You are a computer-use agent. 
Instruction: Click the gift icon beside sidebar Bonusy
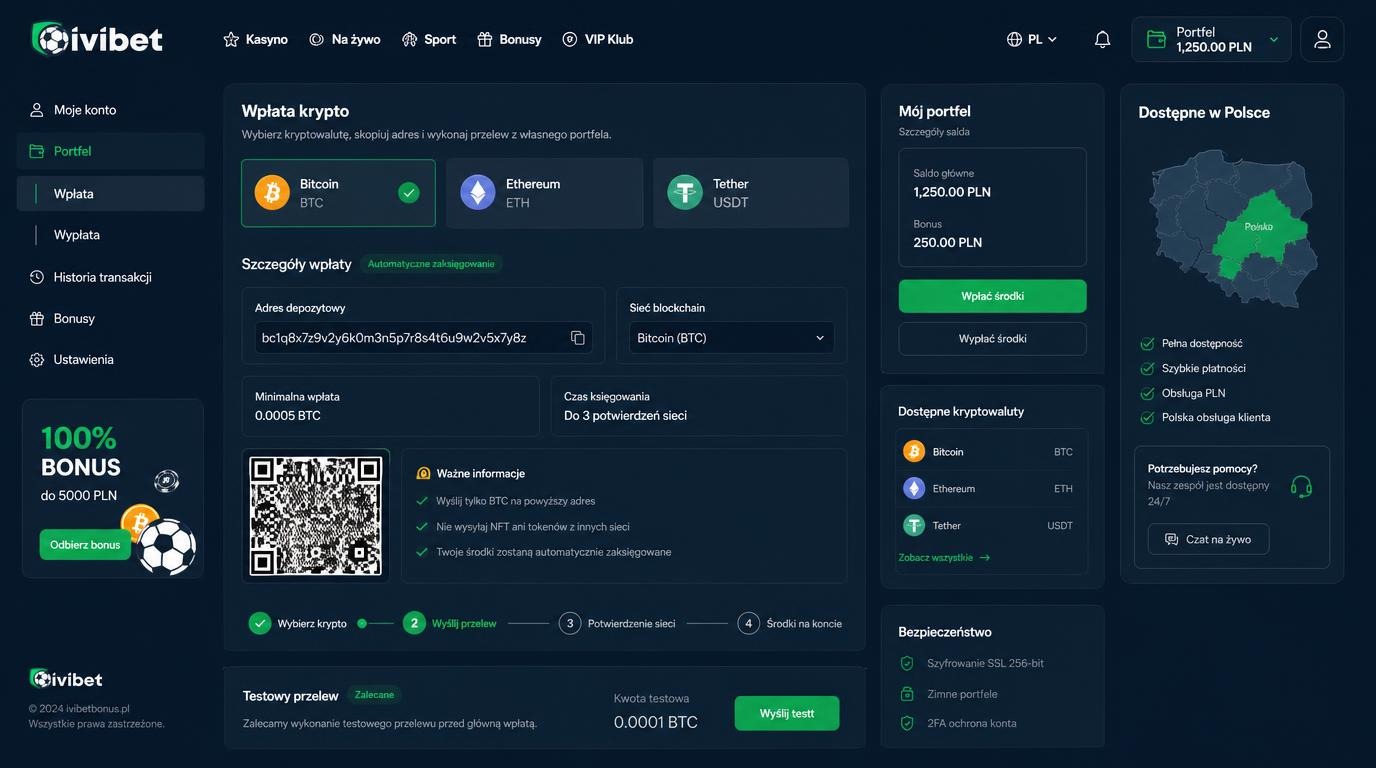[37, 318]
